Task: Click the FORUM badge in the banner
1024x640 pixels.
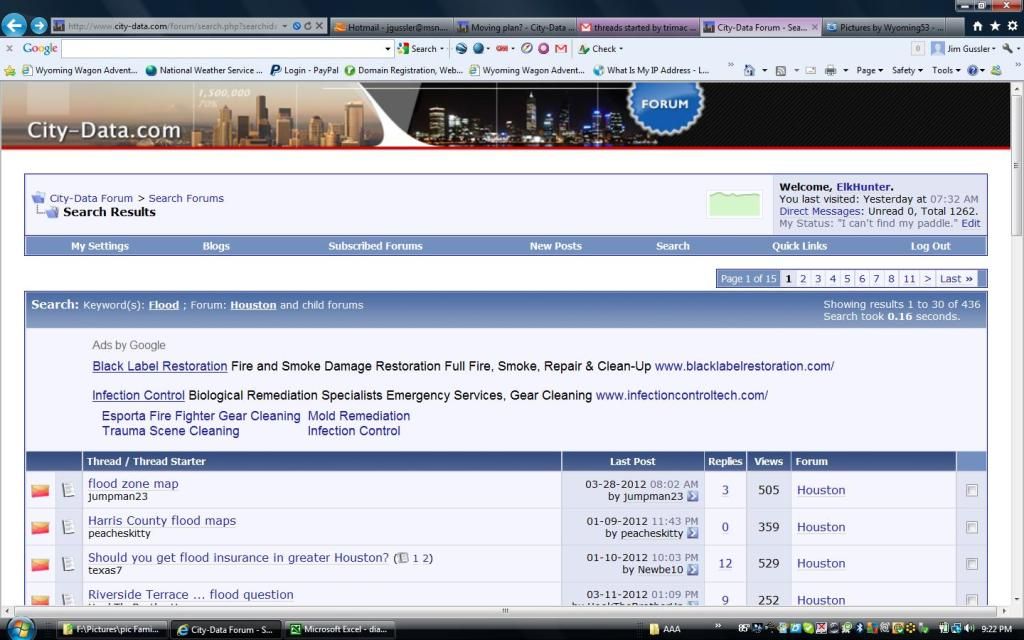Action: (664, 104)
